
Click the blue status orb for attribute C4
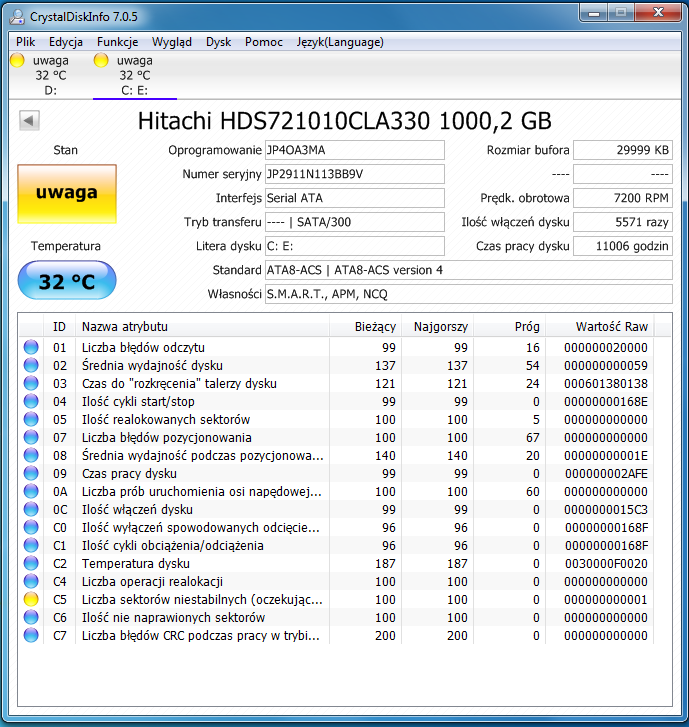31,581
